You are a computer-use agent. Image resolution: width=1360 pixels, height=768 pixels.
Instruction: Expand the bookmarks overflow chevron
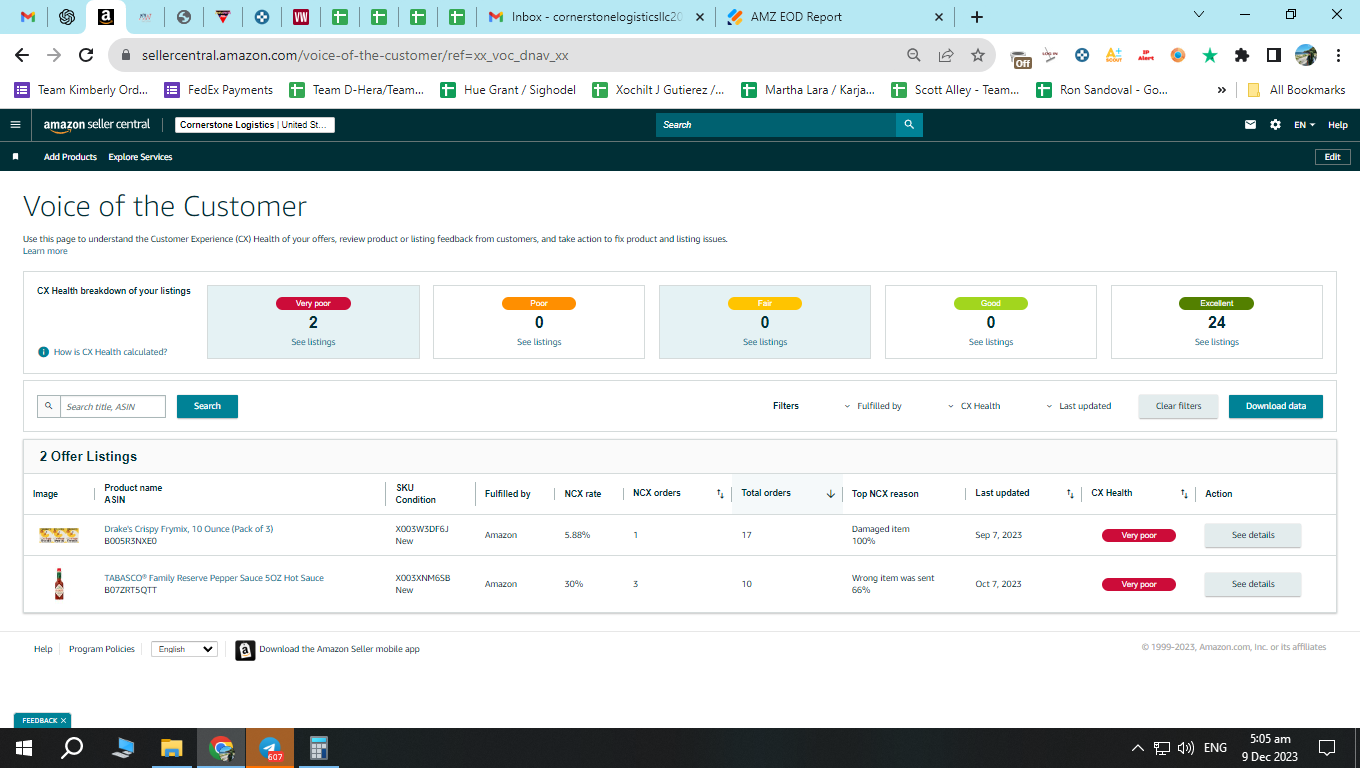(x=1221, y=90)
